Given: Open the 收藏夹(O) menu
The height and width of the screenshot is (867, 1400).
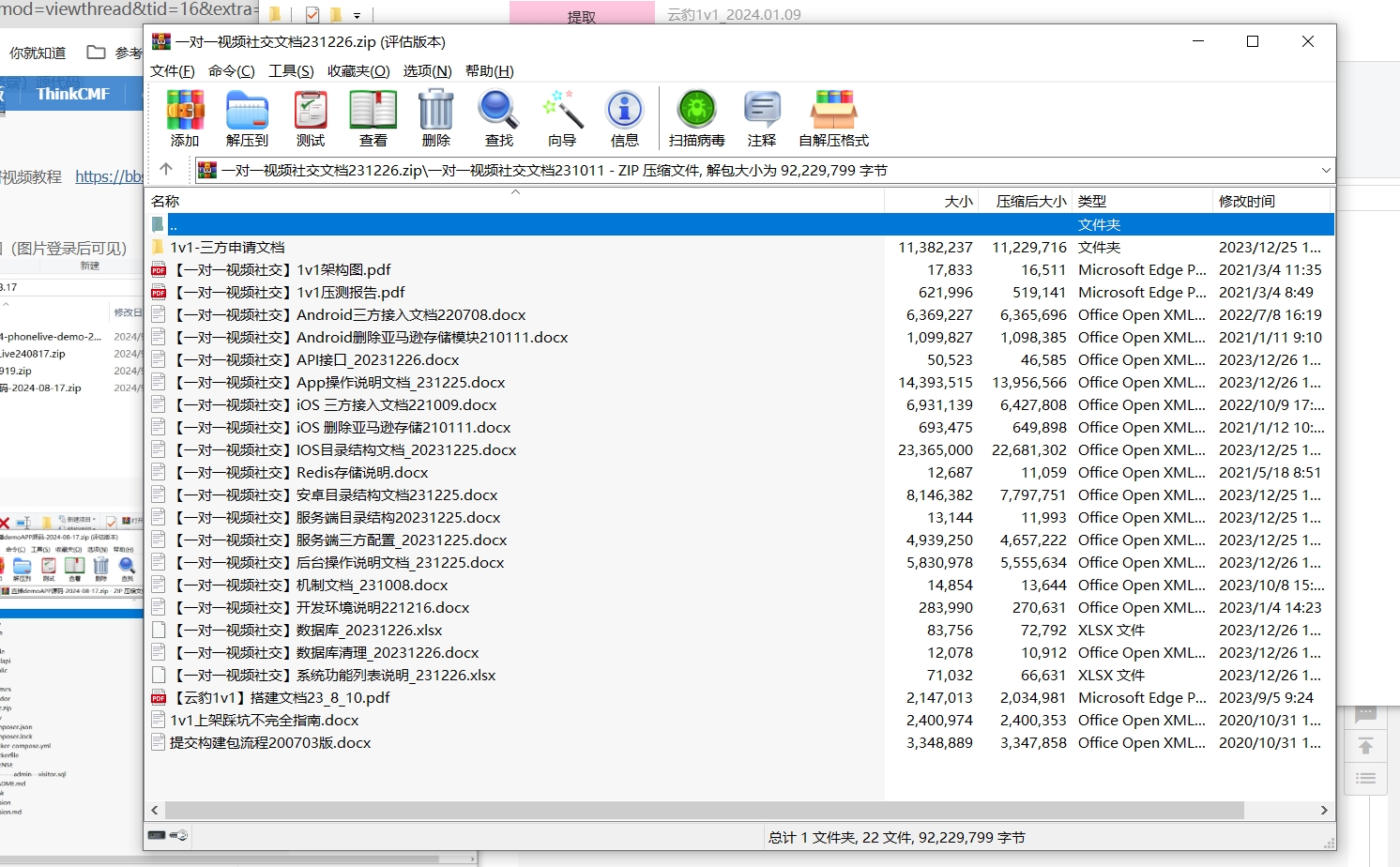Looking at the screenshot, I should coord(358,71).
